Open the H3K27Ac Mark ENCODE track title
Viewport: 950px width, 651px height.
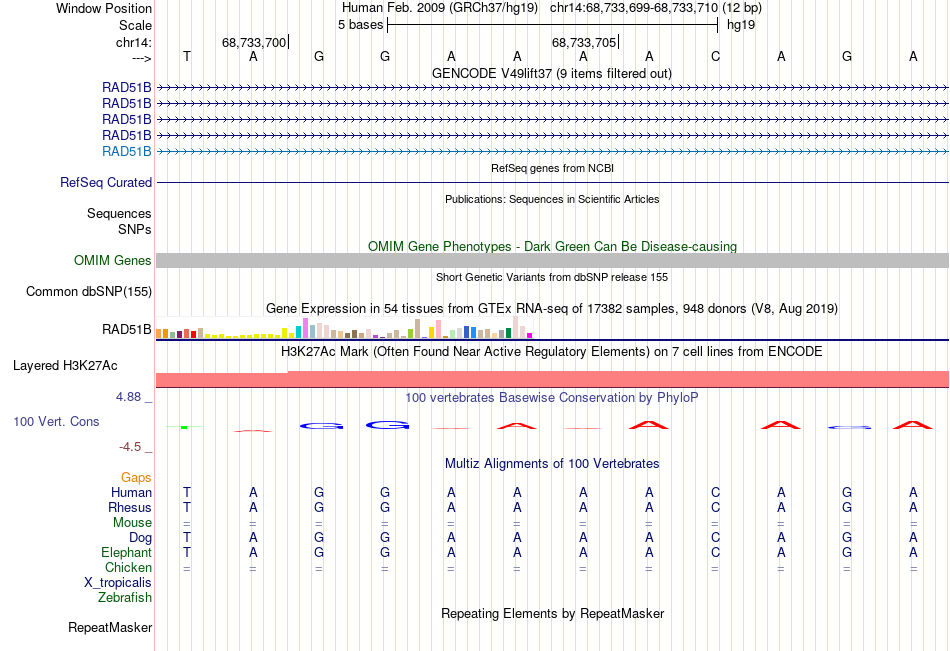tap(552, 352)
